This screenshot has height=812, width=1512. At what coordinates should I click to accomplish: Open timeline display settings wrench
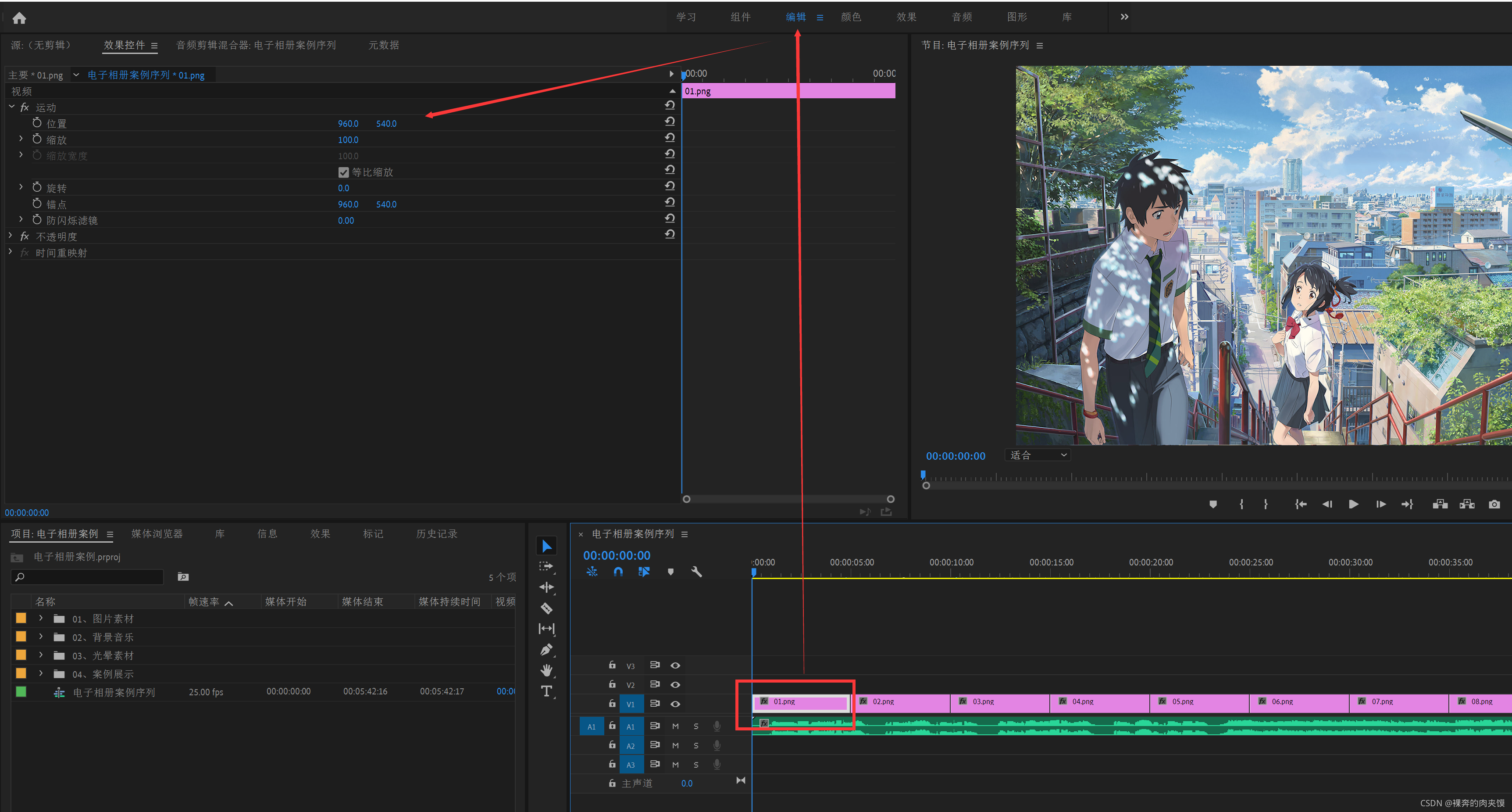697,571
